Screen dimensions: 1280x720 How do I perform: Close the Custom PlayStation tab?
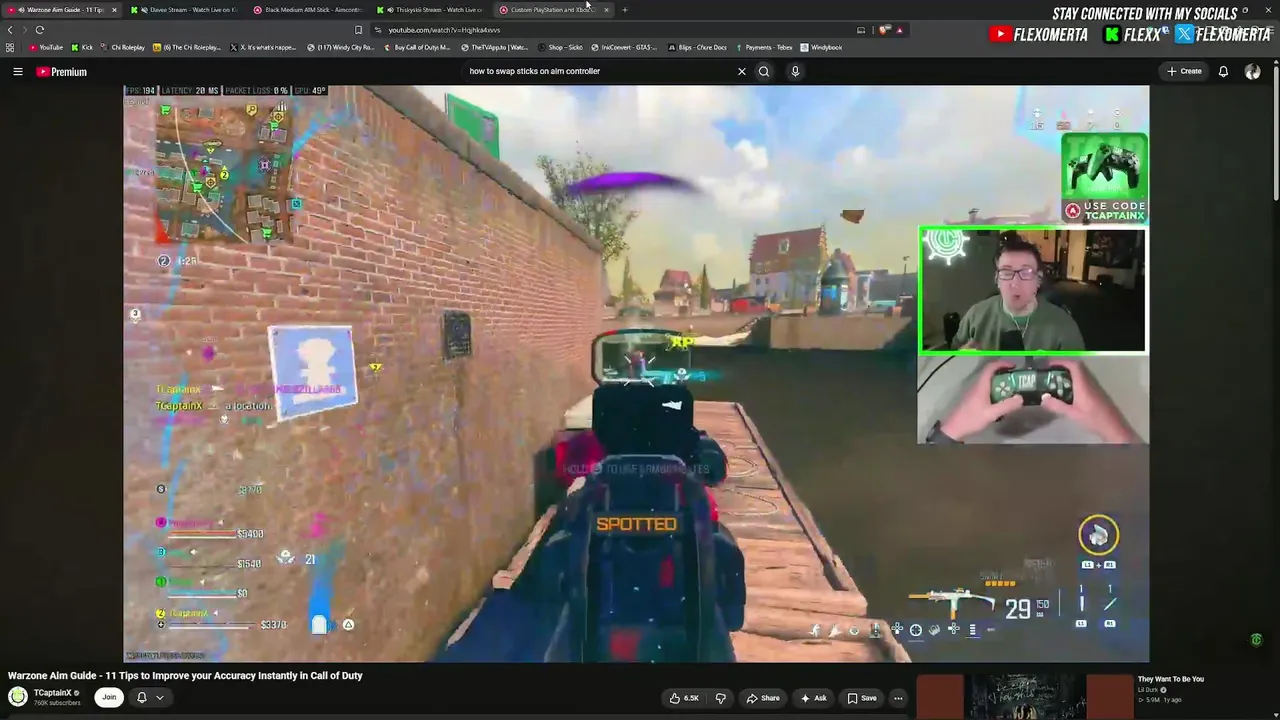tap(606, 10)
